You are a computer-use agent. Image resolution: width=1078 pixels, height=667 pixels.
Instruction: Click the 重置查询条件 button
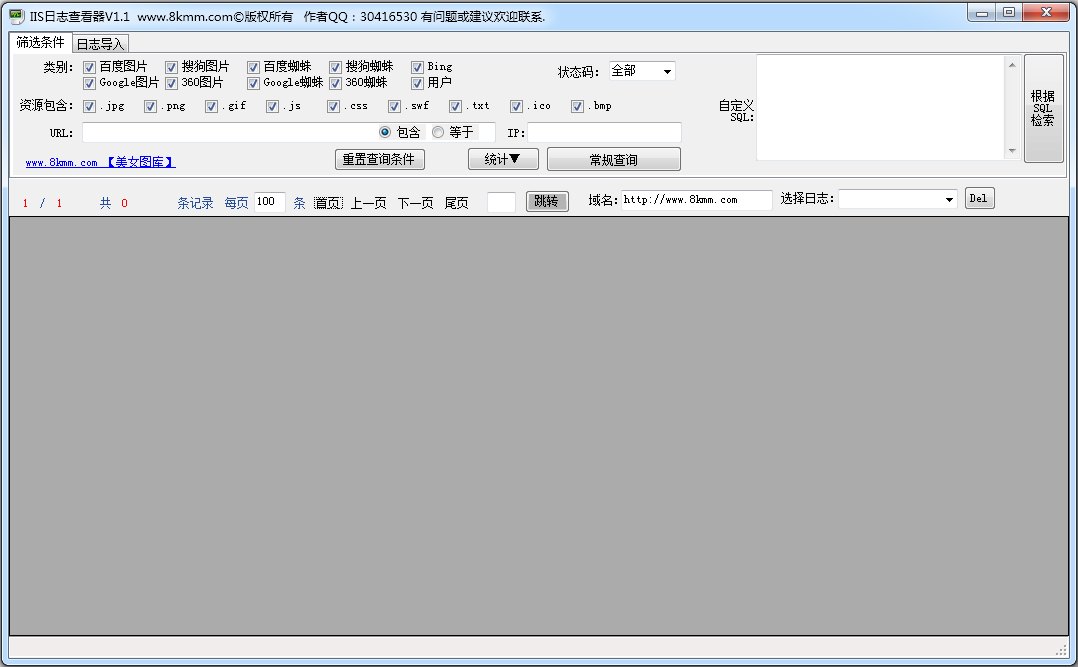pyautogui.click(x=379, y=159)
